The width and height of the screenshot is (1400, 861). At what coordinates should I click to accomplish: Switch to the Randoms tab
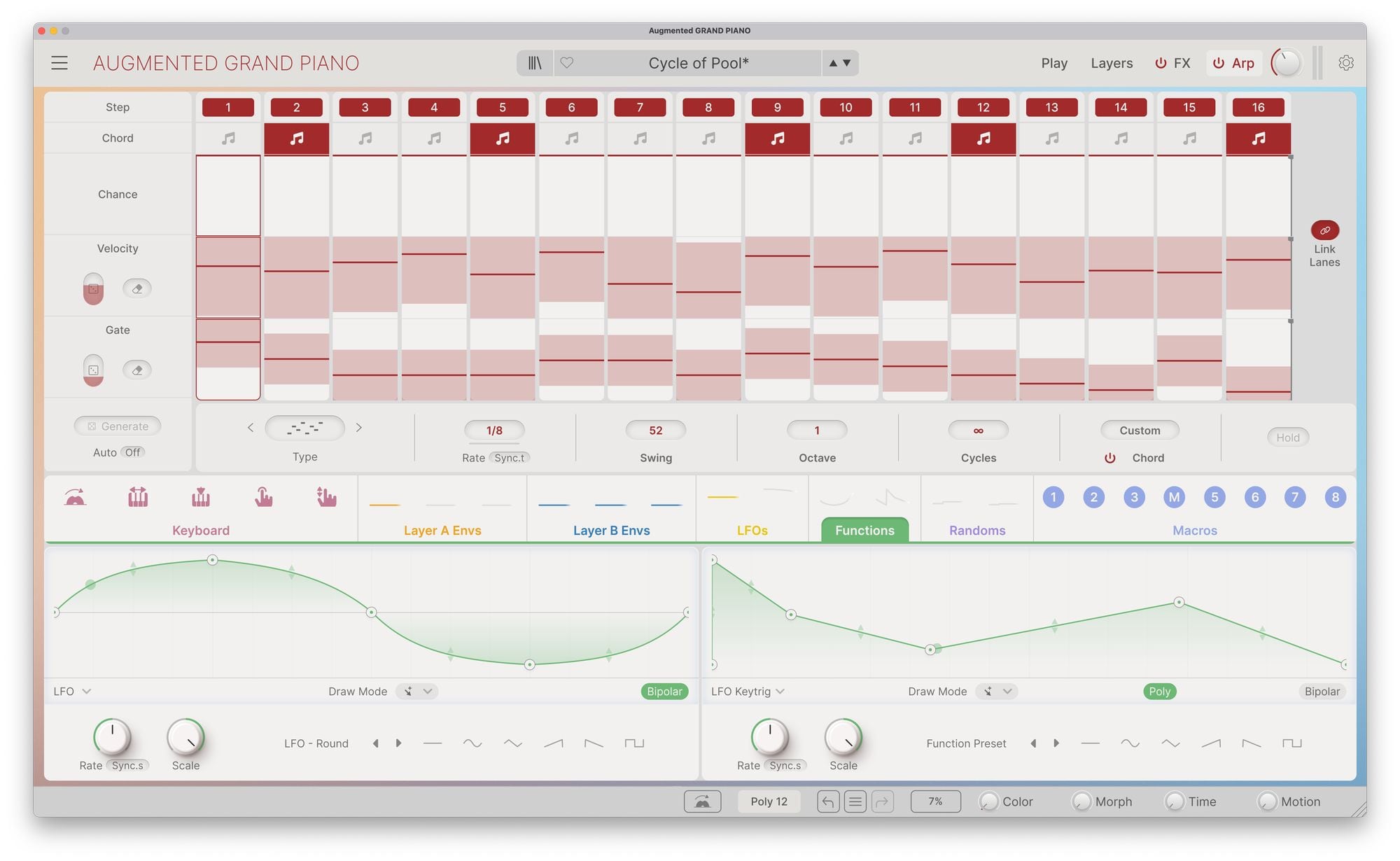[x=976, y=530]
